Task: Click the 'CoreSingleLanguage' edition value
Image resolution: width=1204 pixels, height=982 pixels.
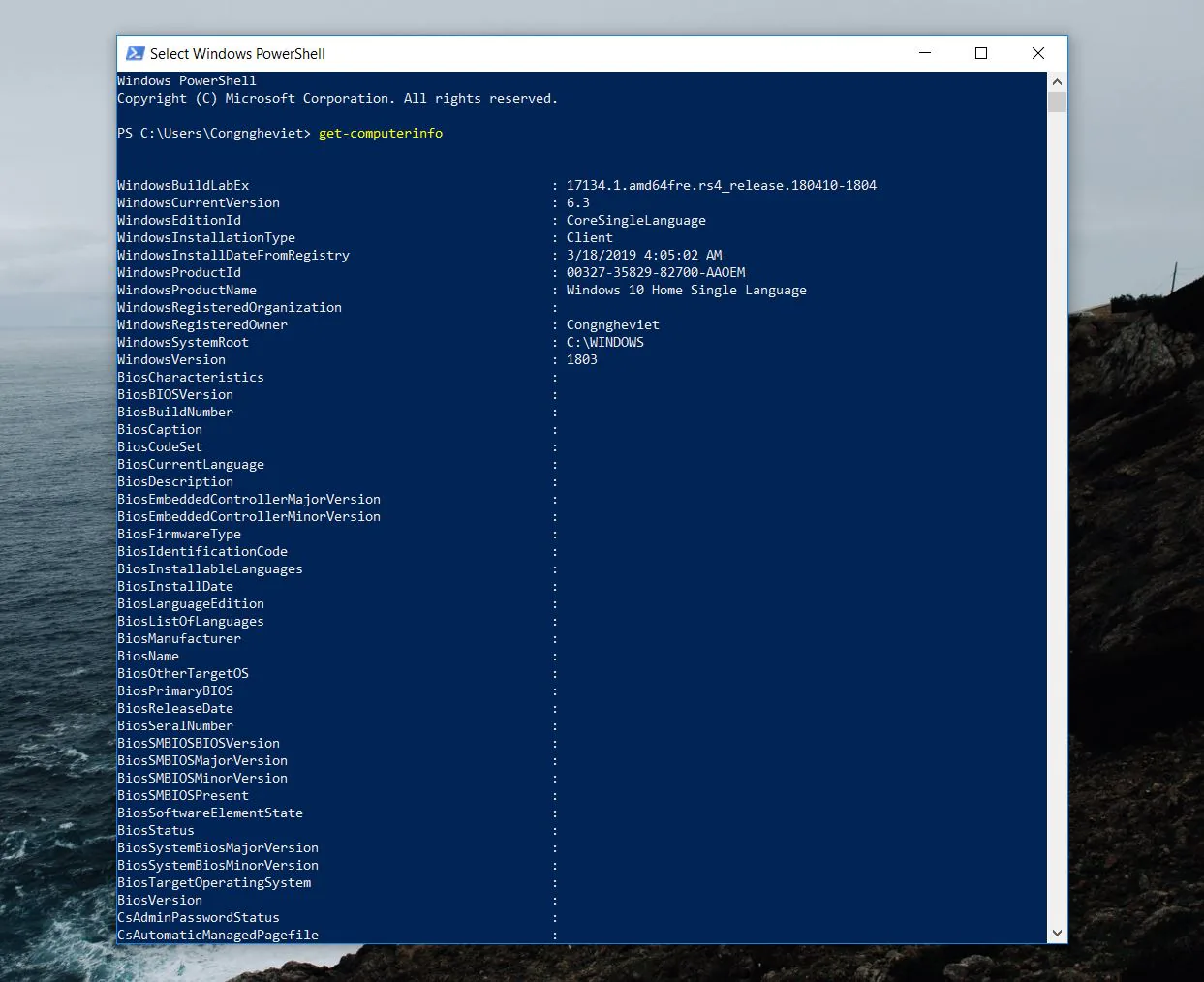Action: (636, 221)
